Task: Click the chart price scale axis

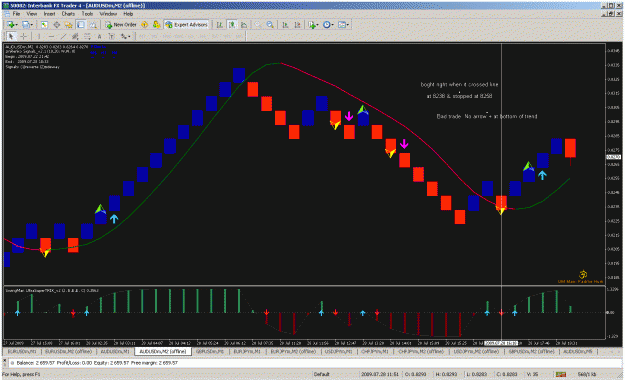Action: click(613, 163)
